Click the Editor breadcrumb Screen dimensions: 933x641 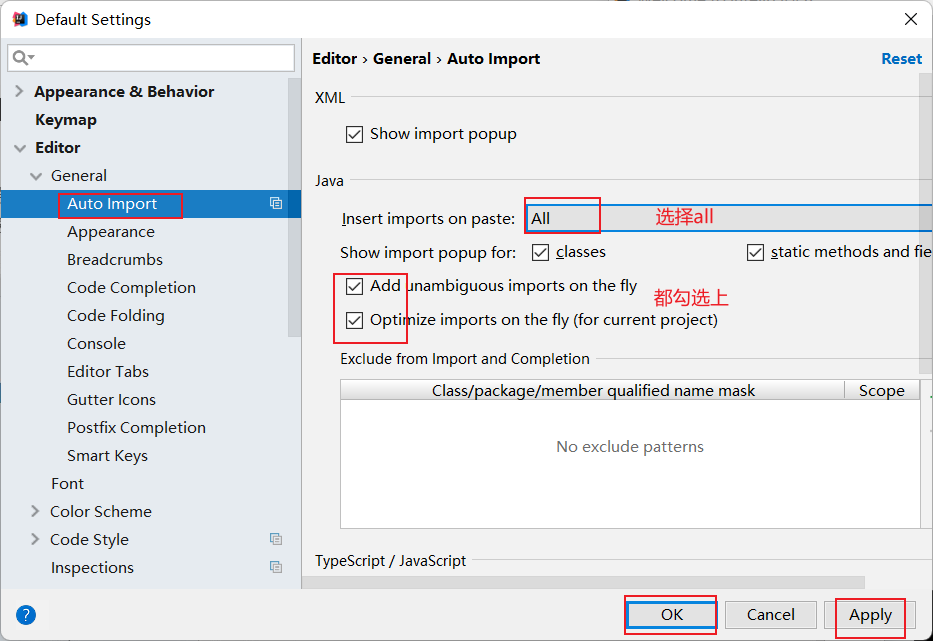tap(334, 58)
